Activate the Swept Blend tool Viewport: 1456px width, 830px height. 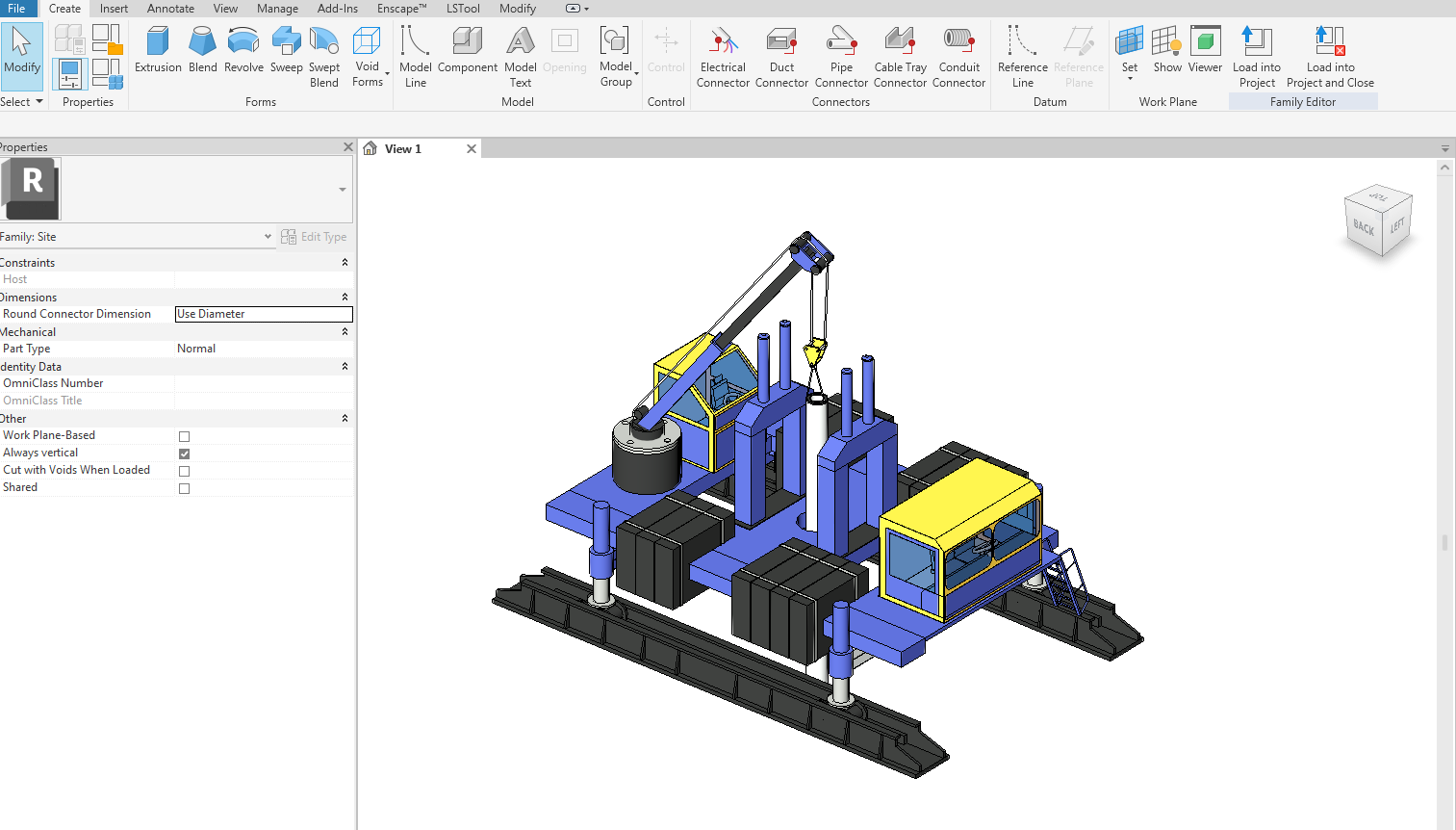(324, 58)
